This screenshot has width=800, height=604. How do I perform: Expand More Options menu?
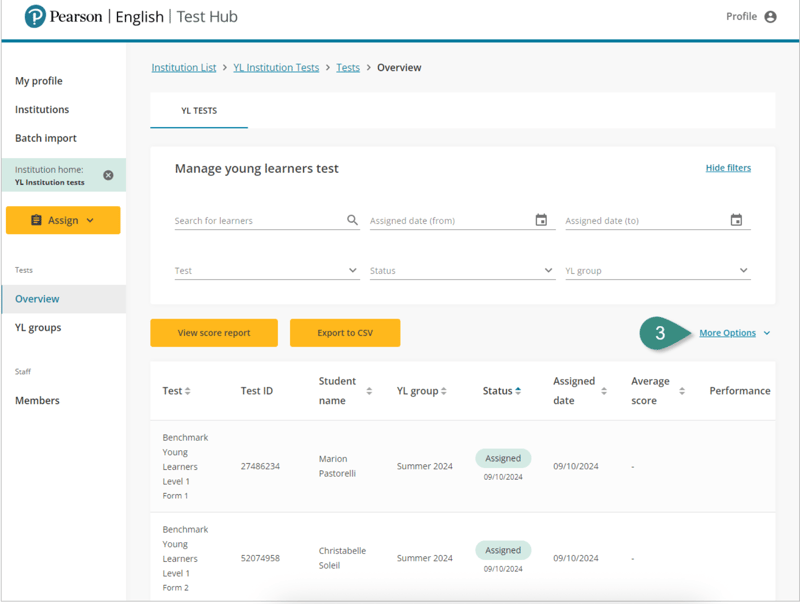point(734,333)
